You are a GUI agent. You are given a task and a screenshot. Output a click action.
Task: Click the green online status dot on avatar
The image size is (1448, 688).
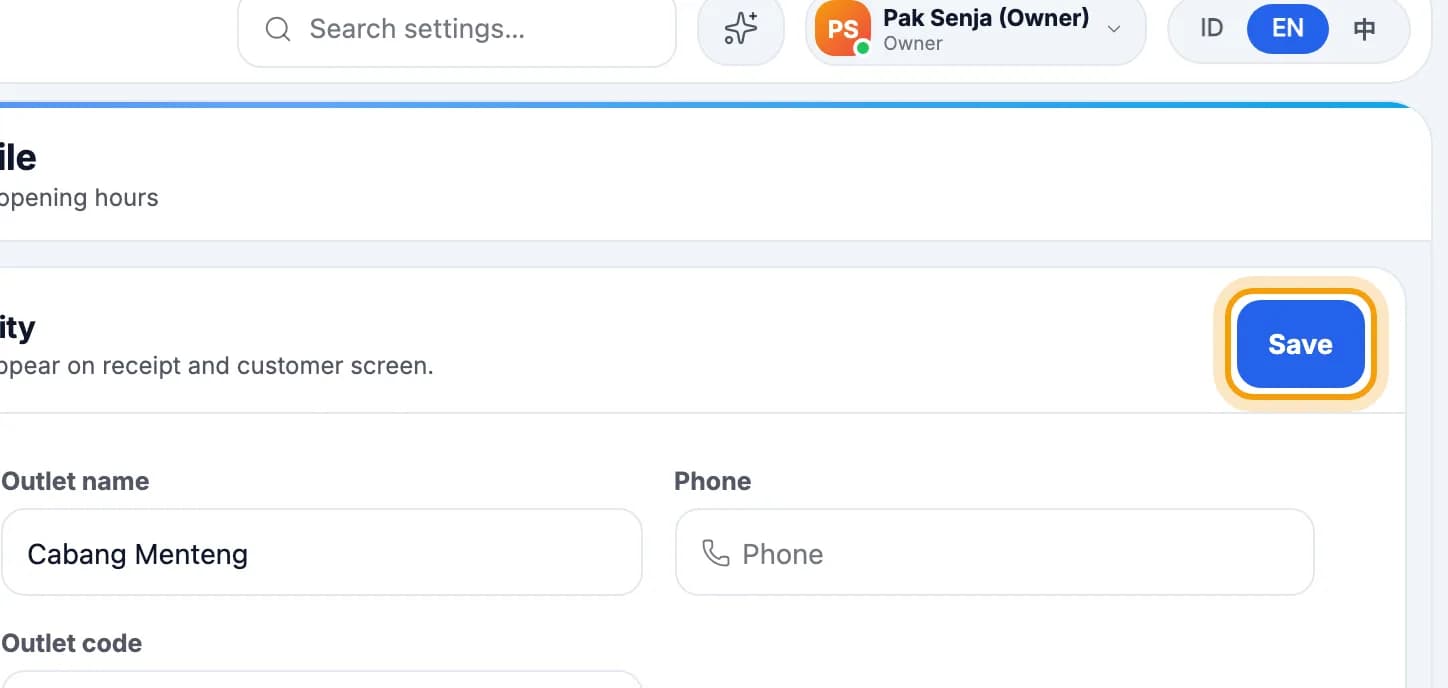pos(862,47)
